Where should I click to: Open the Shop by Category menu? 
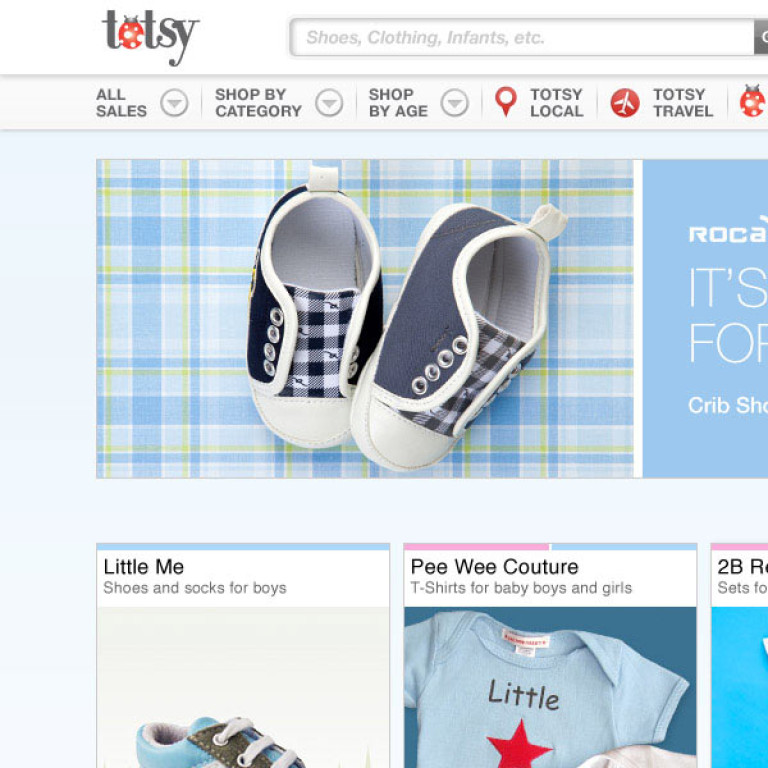coord(258,103)
